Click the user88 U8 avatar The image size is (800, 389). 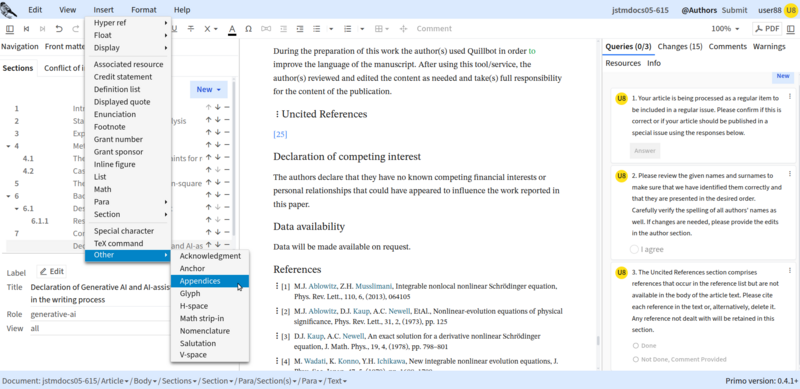pos(791,10)
